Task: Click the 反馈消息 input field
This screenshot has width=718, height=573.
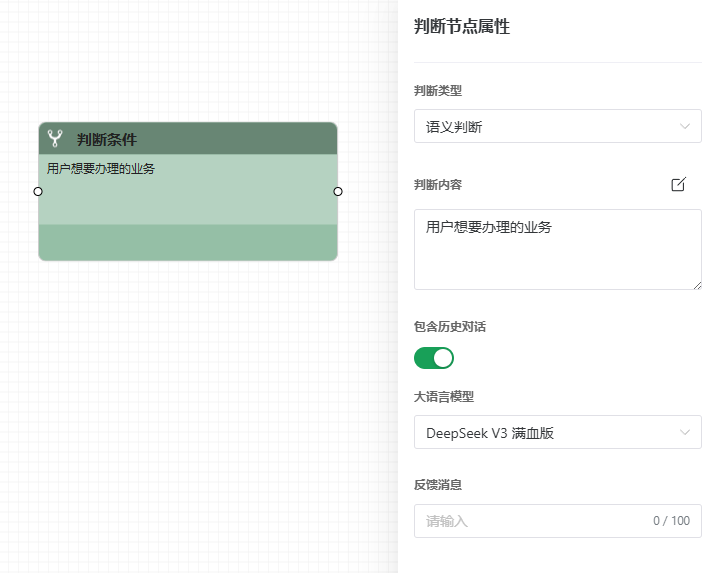Action: click(530, 521)
